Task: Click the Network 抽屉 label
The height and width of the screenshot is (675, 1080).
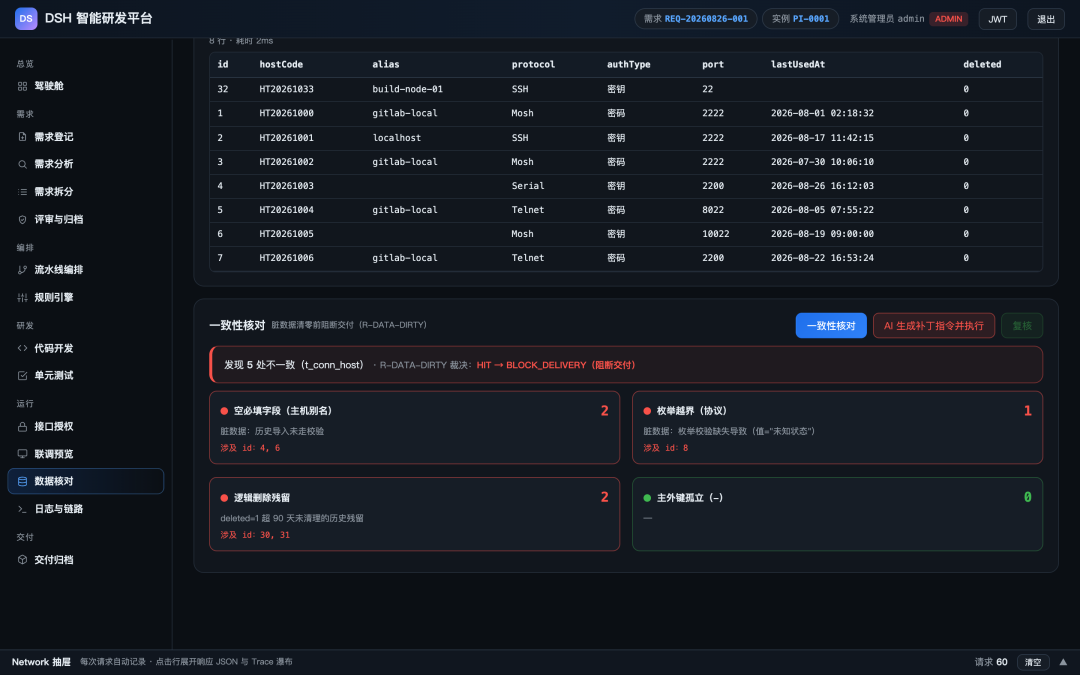Action: coord(41,662)
